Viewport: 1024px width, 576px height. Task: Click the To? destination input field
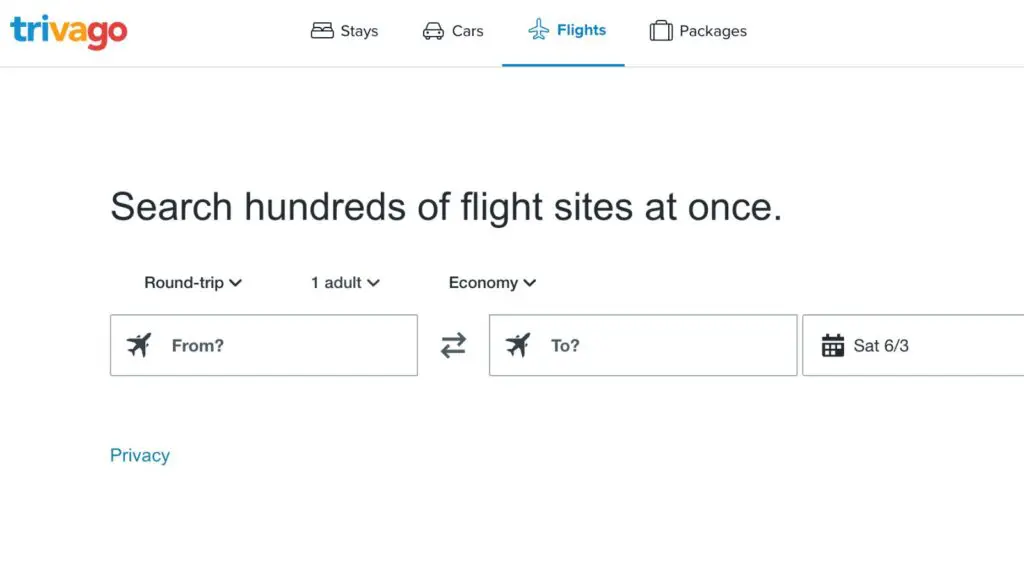point(642,345)
